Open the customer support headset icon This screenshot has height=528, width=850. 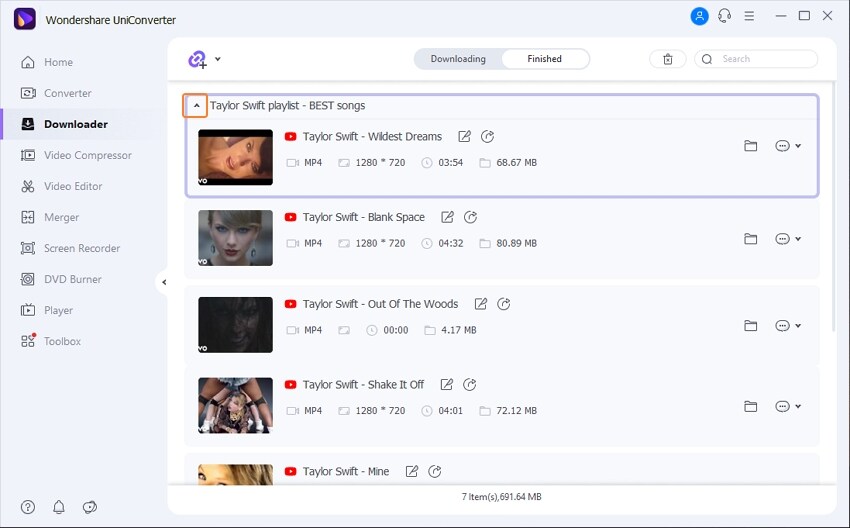coord(724,16)
